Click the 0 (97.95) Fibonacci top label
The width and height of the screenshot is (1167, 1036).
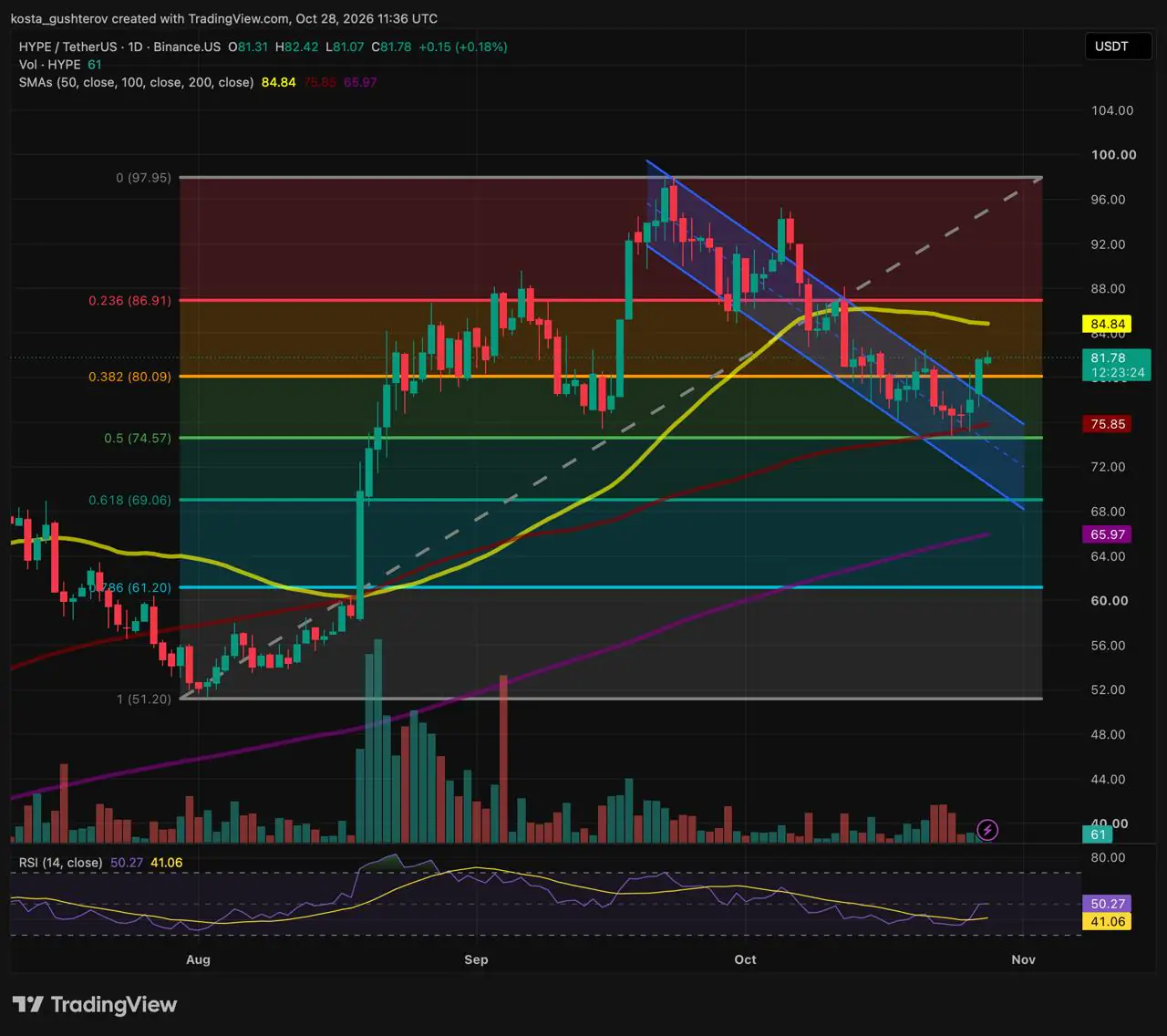click(143, 178)
